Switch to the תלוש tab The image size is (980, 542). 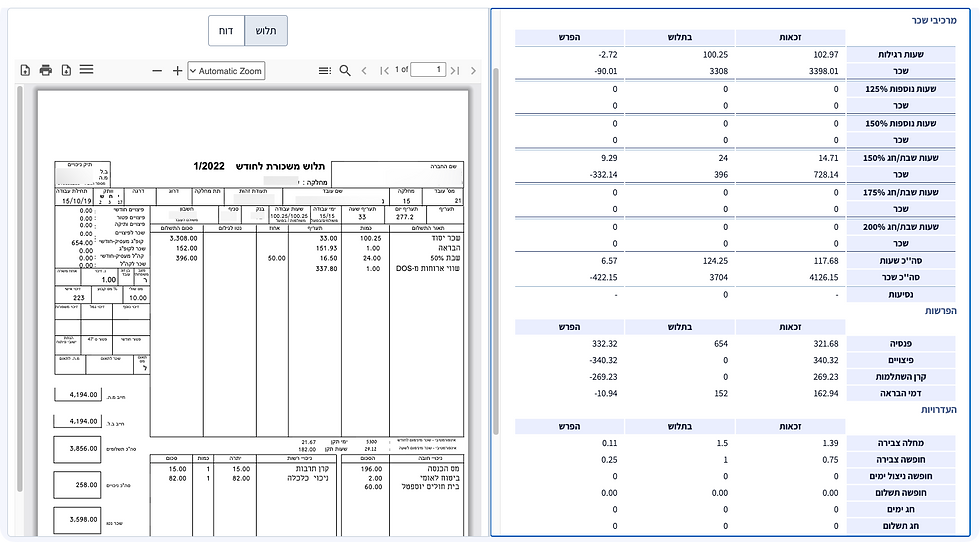[266, 31]
